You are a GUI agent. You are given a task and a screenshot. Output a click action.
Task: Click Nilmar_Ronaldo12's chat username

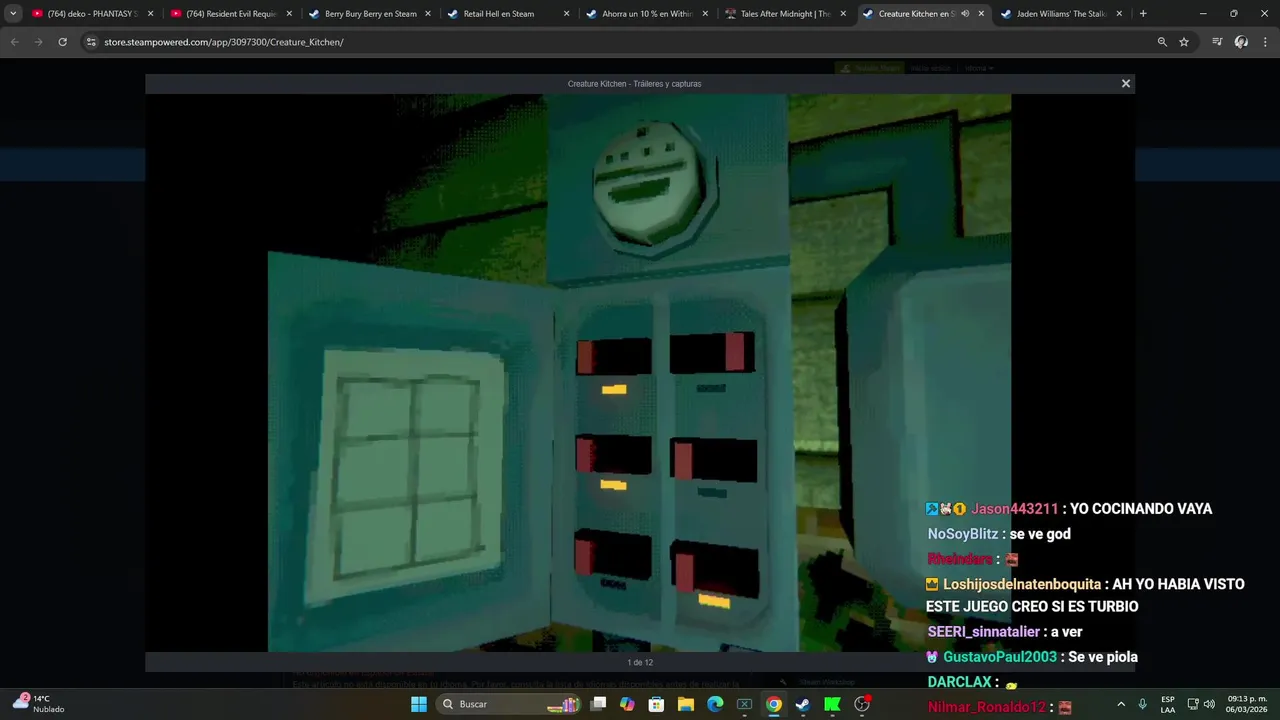[987, 707]
